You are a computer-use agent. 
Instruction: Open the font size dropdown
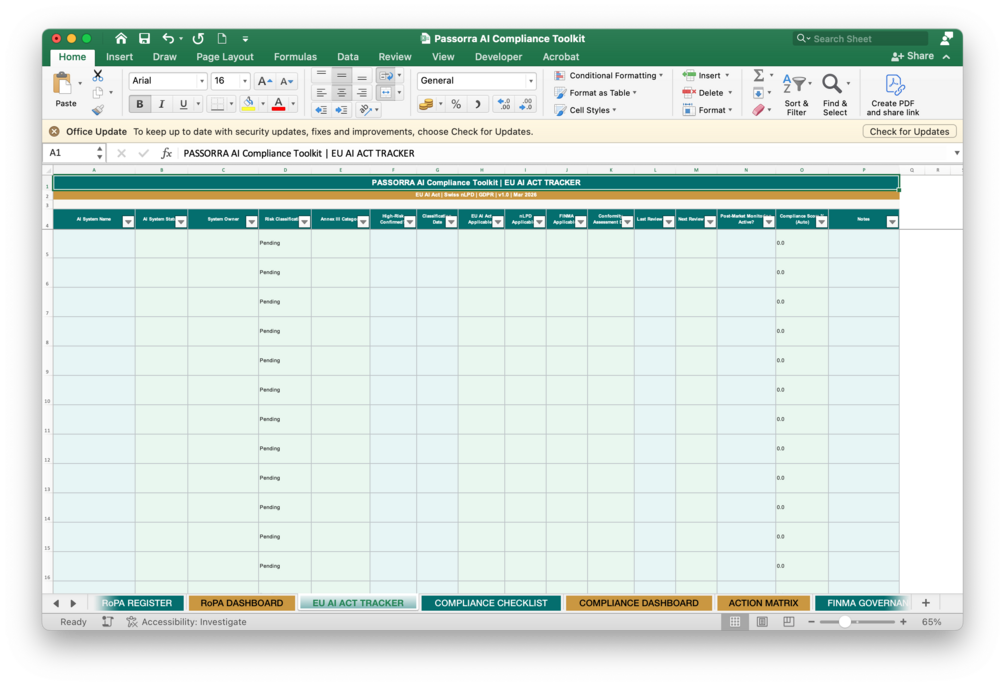tap(244, 81)
